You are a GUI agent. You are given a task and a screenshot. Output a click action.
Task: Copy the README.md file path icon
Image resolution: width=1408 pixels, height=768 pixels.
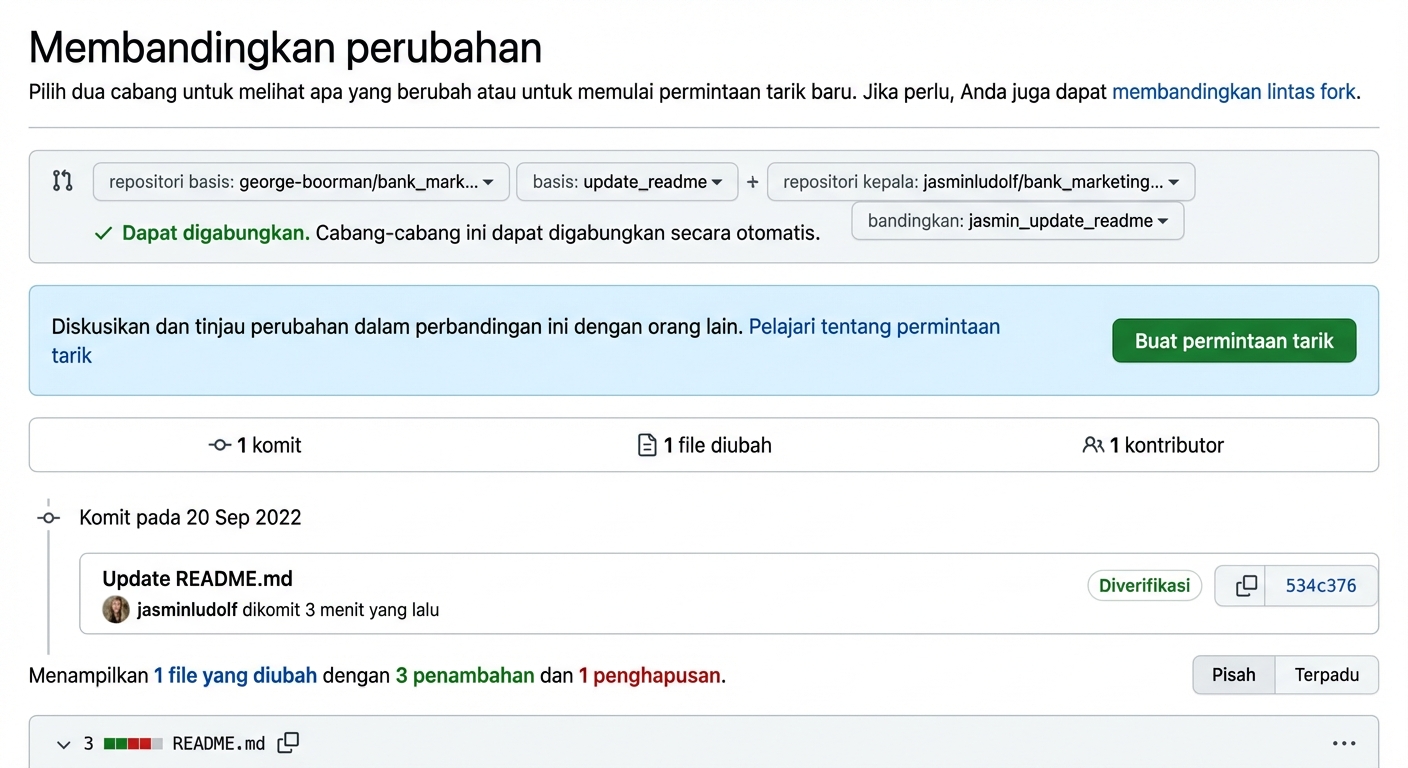pos(288,743)
